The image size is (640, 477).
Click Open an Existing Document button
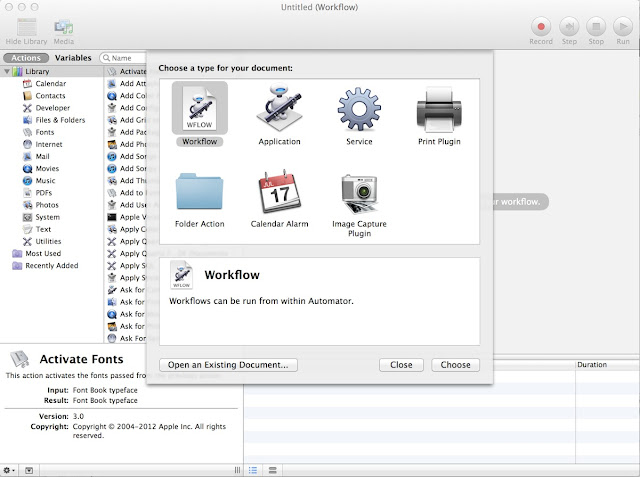(228, 365)
